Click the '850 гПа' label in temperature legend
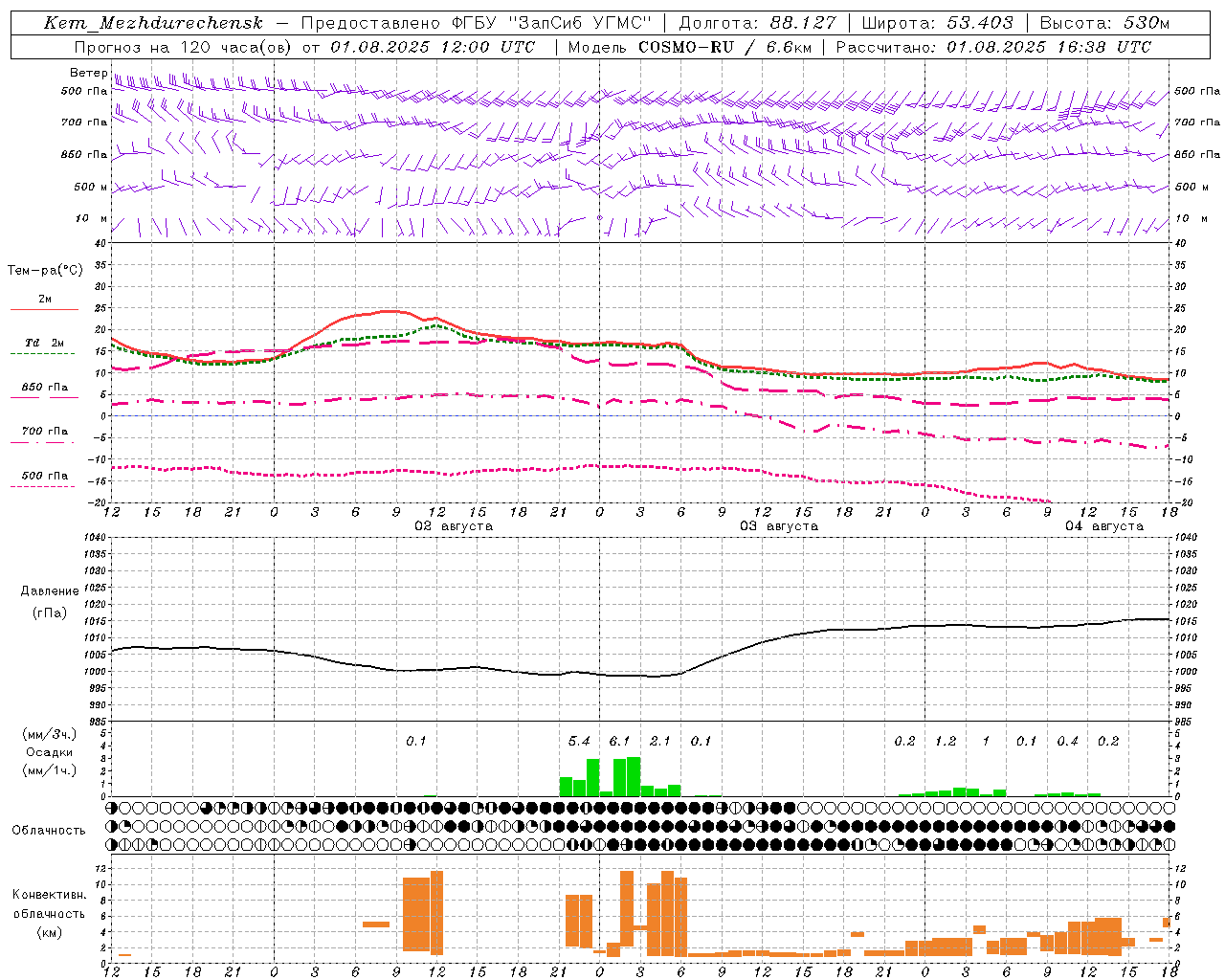The width and height of the screenshot is (1225, 980). pos(44,388)
